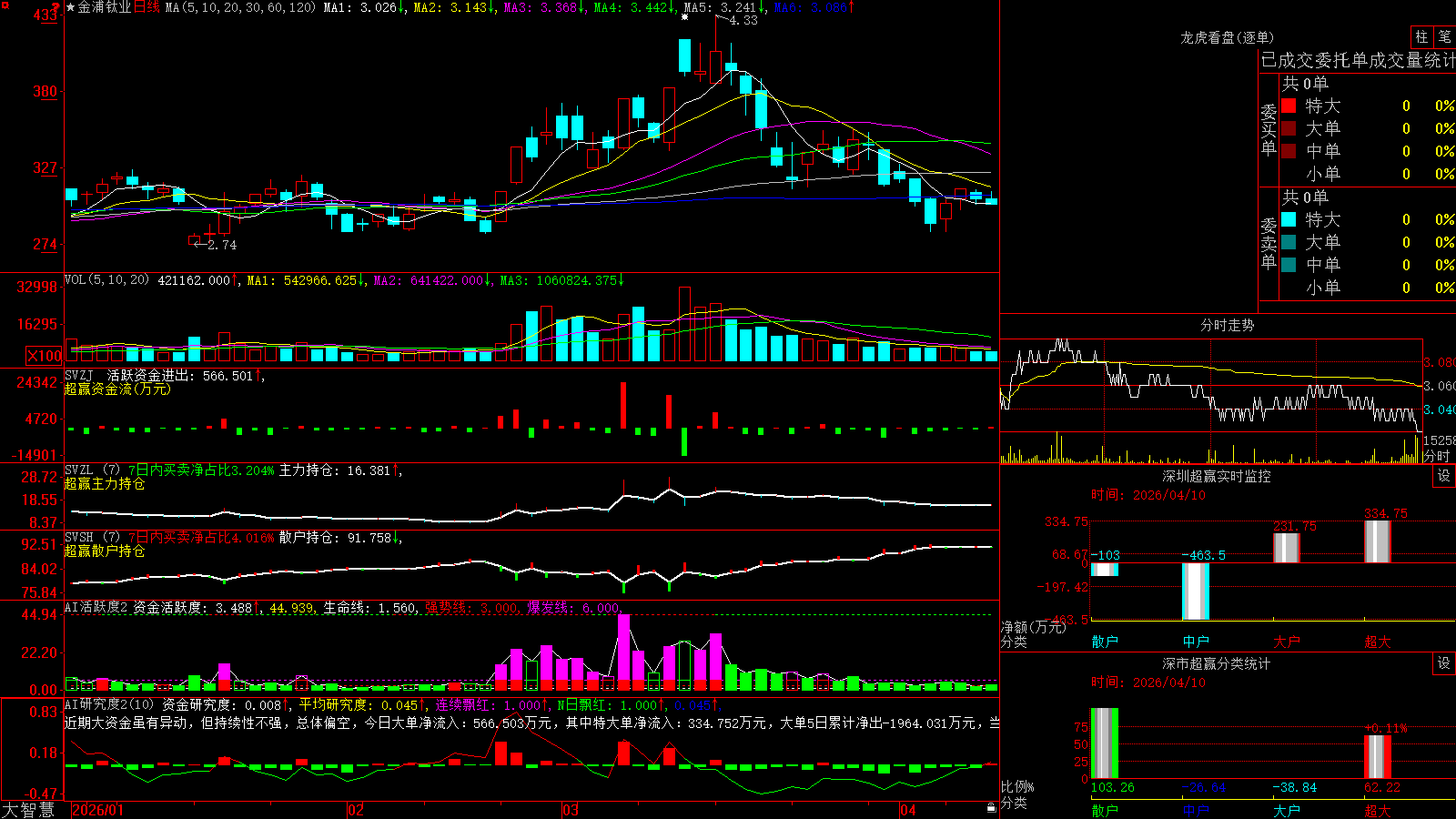Click the 4.33 high price annotation
Viewport: 1456px width, 819px height.
tap(743, 20)
